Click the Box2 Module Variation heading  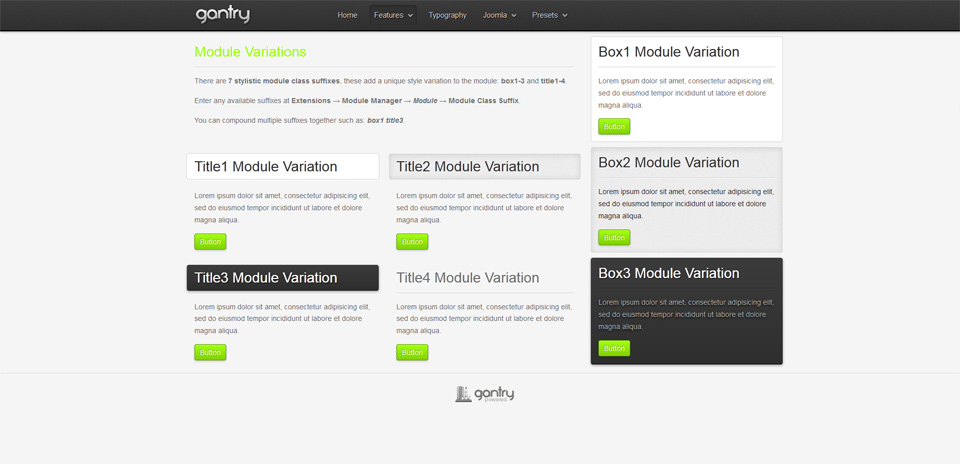[669, 163]
